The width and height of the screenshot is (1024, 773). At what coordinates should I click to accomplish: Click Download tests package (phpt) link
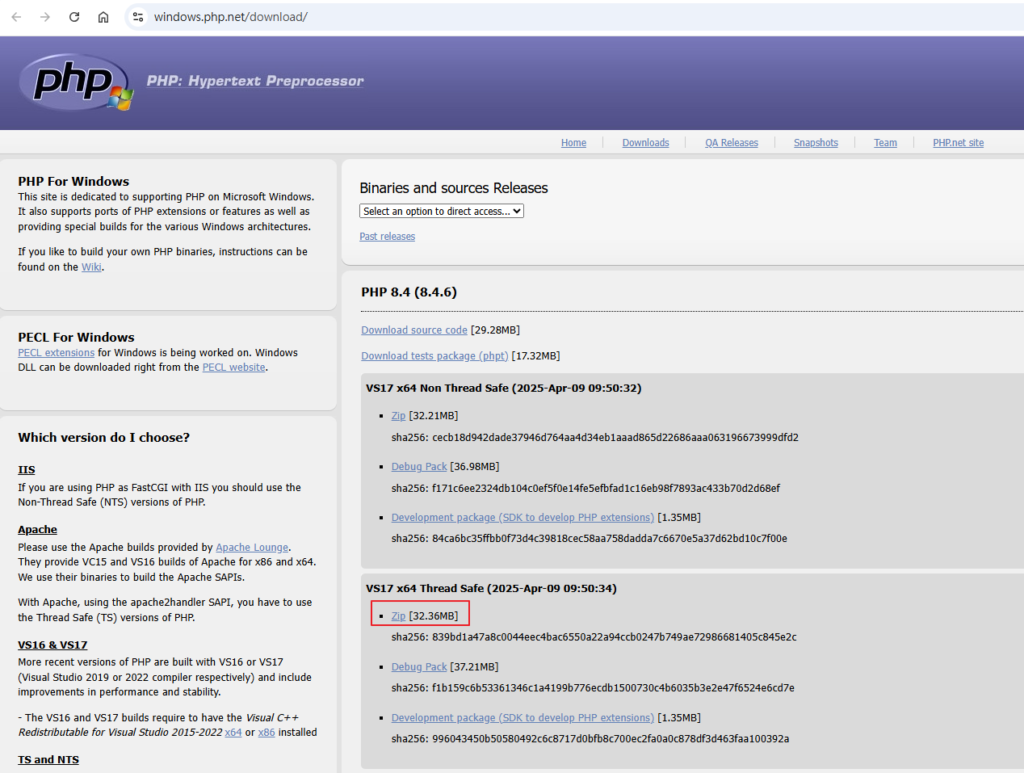[x=434, y=356]
